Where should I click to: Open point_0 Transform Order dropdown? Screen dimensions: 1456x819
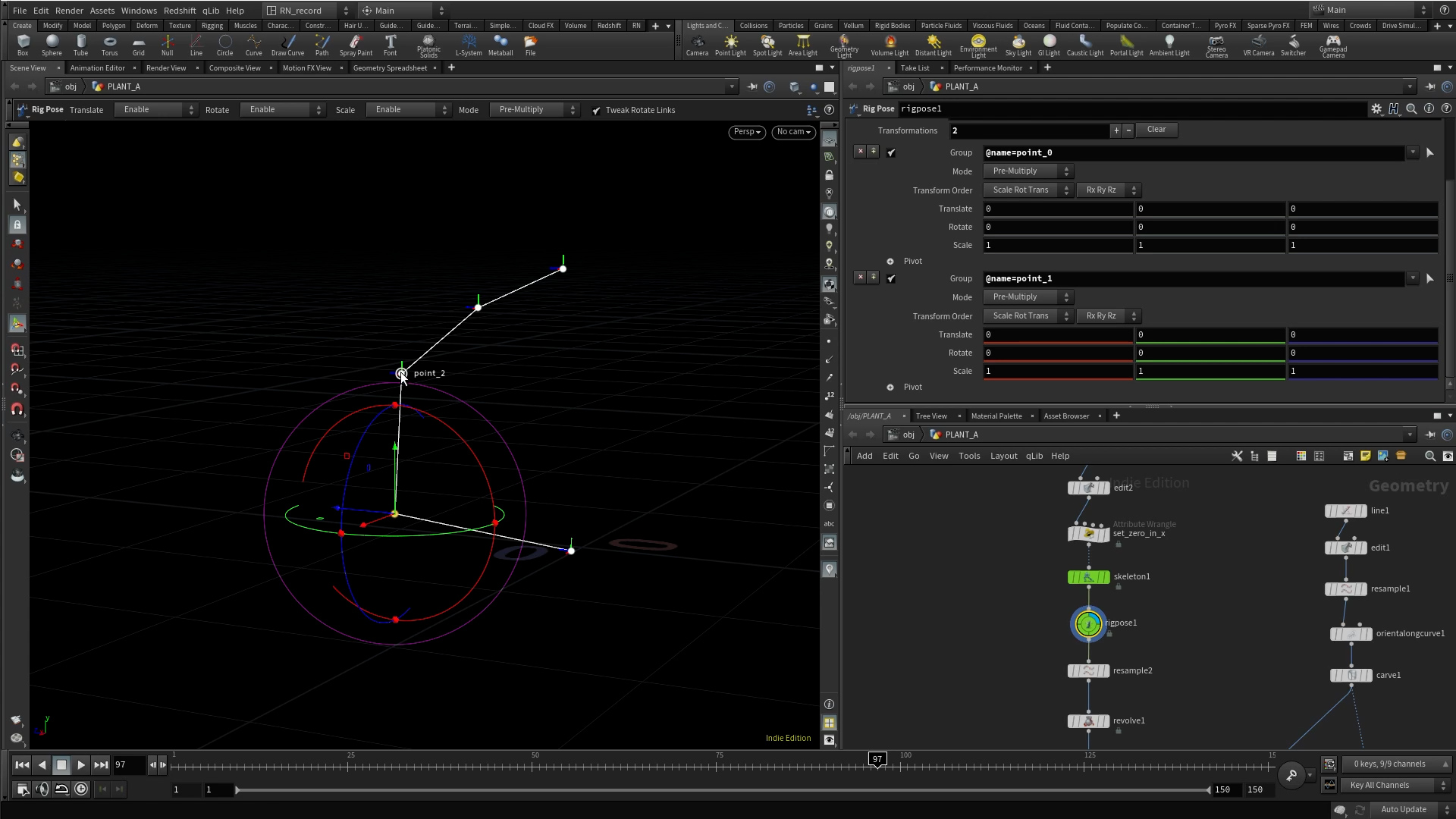1028,190
